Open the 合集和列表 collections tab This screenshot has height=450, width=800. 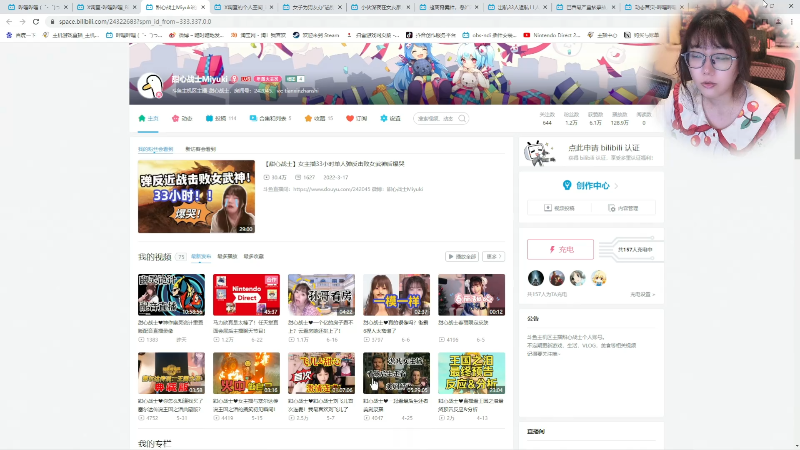tap(270, 118)
